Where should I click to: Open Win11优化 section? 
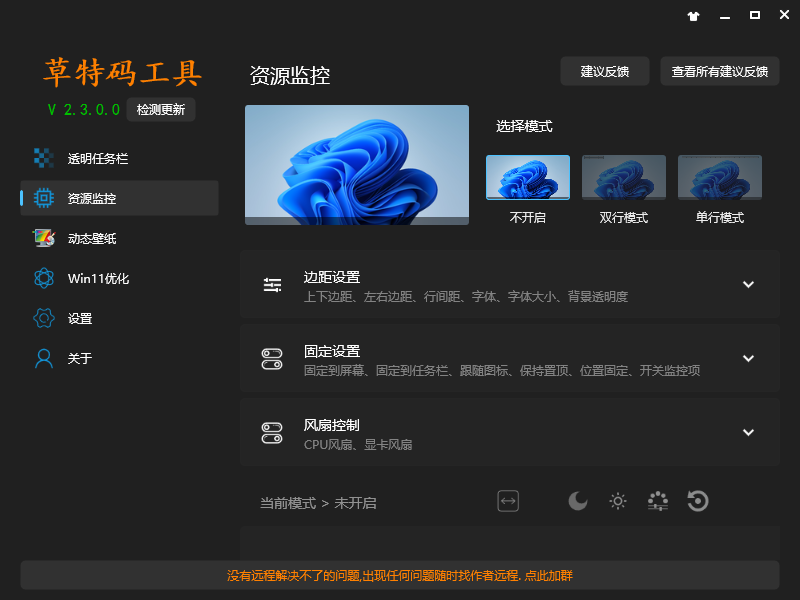[x=119, y=278]
